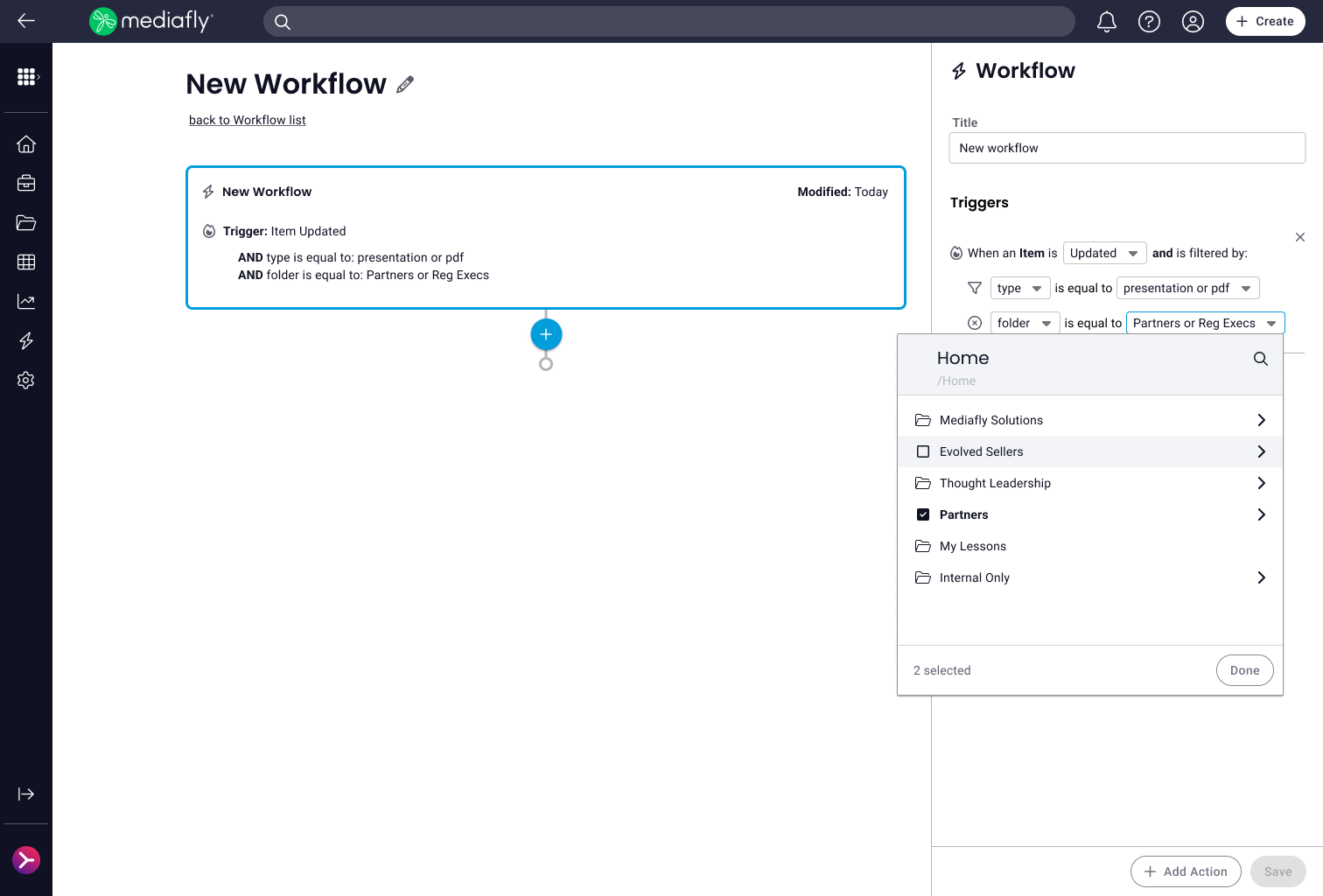Viewport: 1323px width, 896px height.
Task: Open the help question mark icon
Action: (x=1149, y=22)
